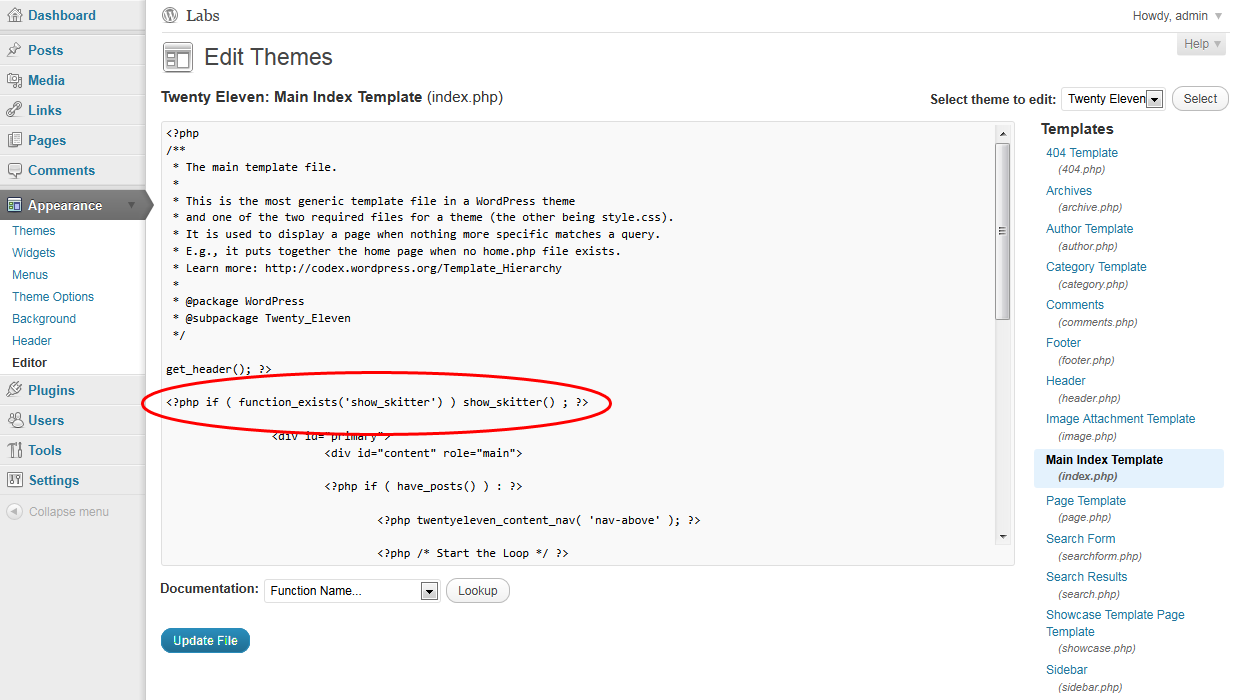This screenshot has width=1245, height=700.
Task: Click the Appearance menu icon
Action: tap(14, 205)
